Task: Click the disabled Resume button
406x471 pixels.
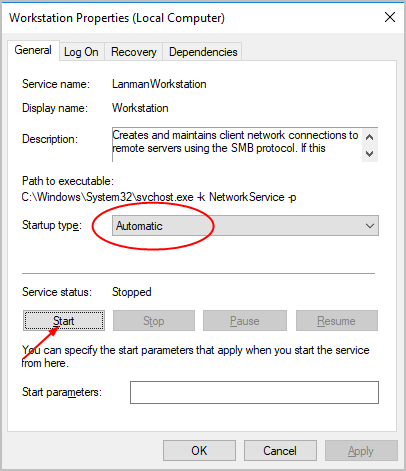Action: click(x=337, y=321)
